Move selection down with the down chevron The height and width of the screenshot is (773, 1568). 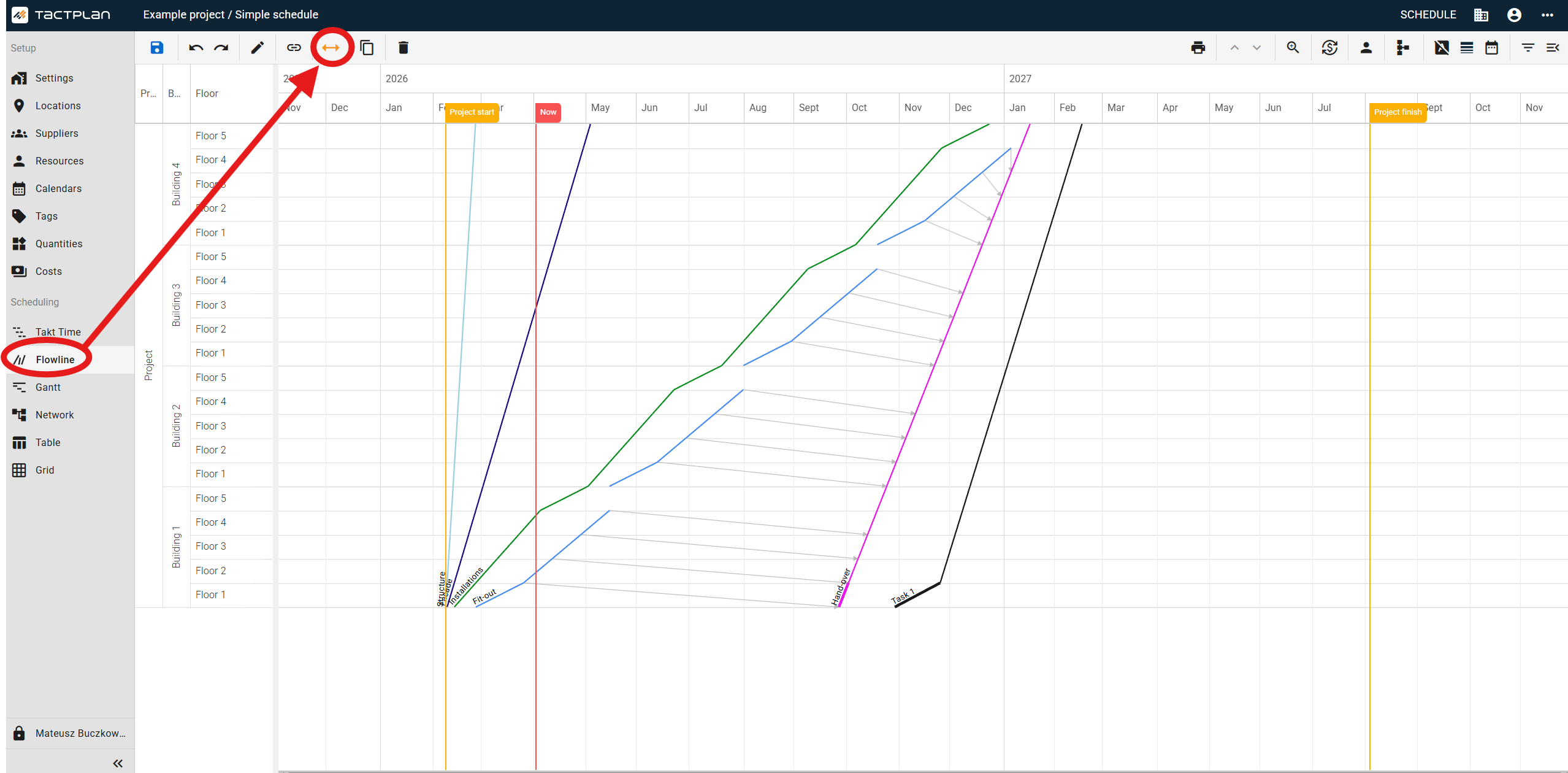tap(1257, 48)
